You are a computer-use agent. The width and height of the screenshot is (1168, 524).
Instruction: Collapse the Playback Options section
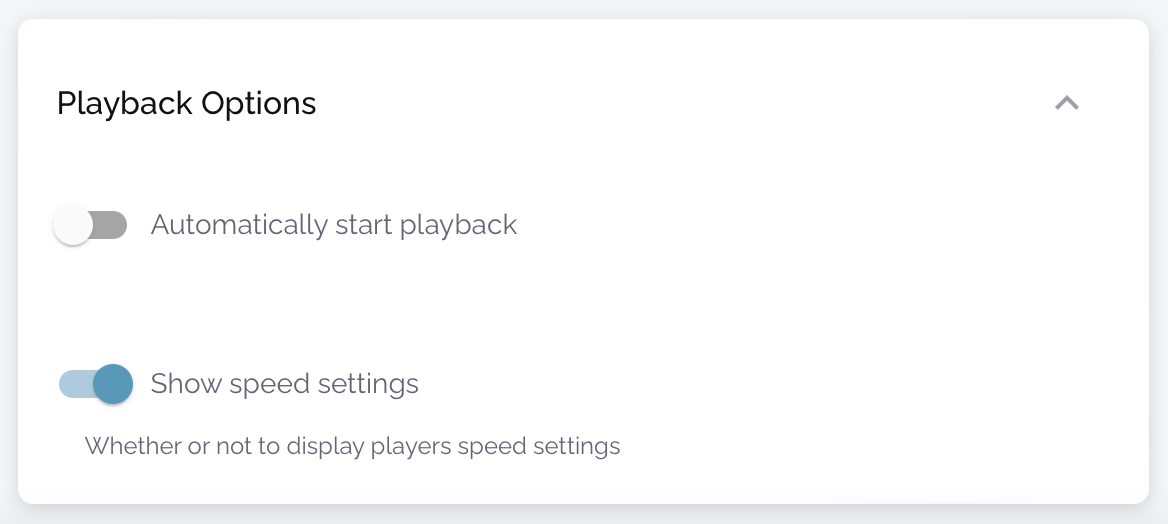pyautogui.click(x=1067, y=103)
